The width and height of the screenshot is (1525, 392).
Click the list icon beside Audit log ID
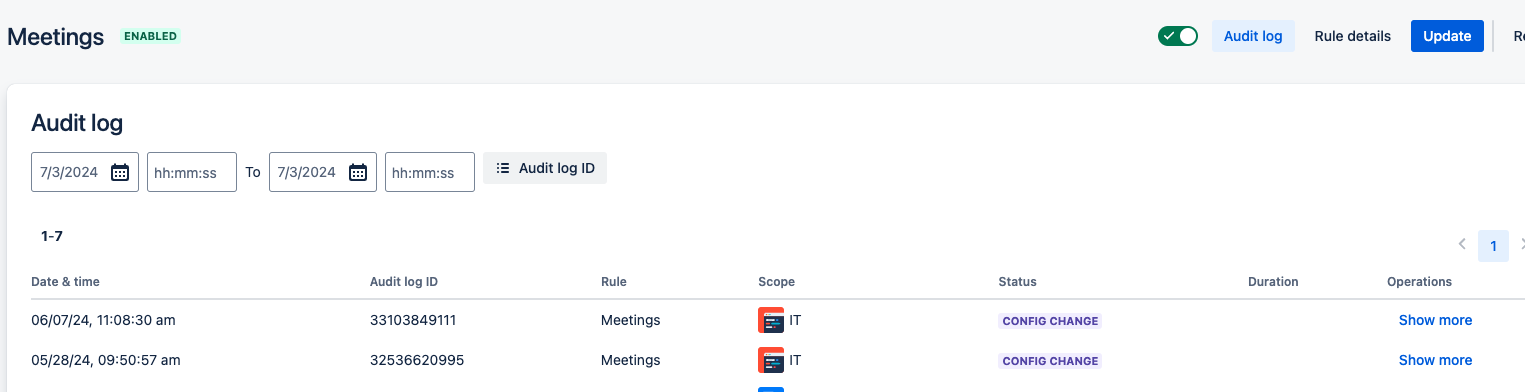[503, 168]
